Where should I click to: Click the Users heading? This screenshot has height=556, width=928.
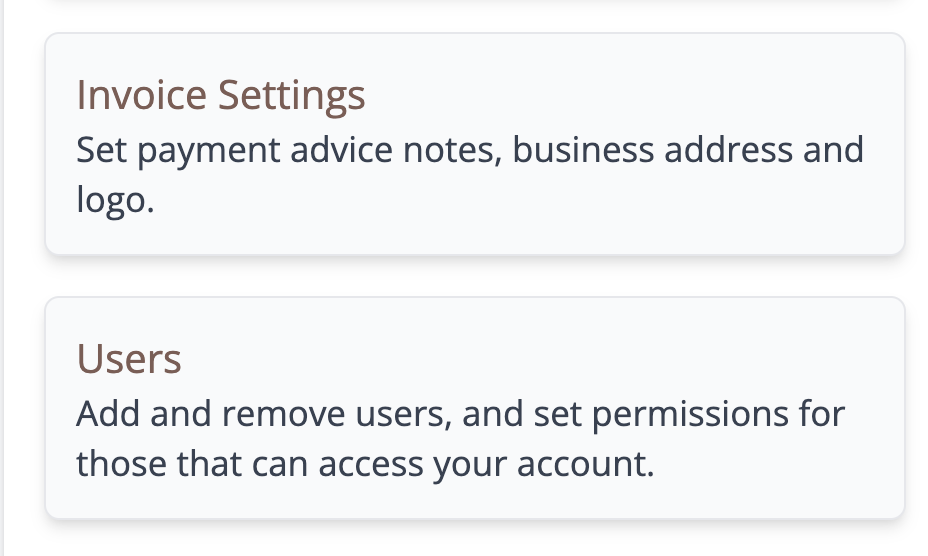click(x=129, y=359)
